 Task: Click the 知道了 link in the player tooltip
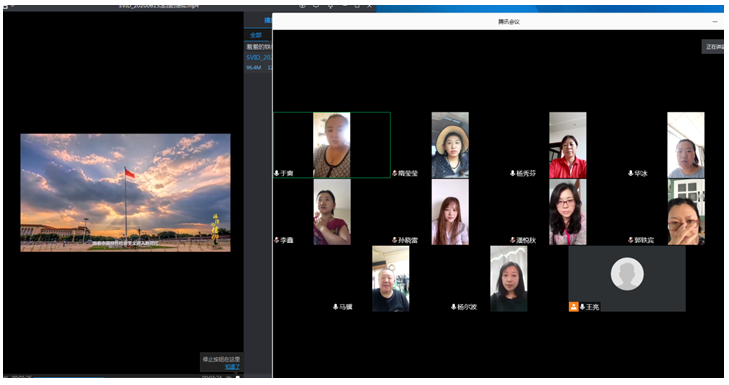coord(232,367)
